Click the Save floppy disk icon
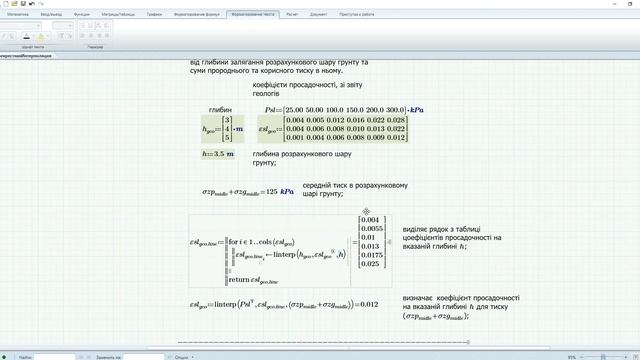 [23, 3]
